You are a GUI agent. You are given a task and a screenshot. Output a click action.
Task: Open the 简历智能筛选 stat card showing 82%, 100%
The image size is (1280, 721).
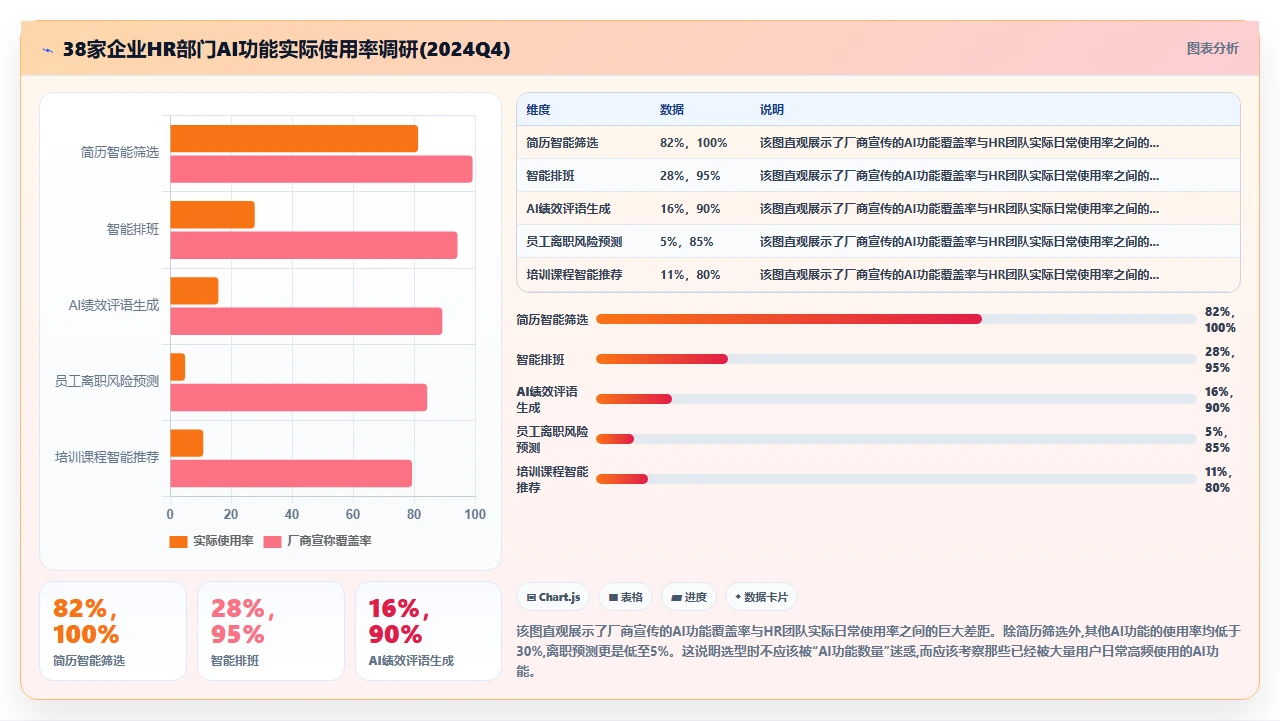(x=113, y=631)
